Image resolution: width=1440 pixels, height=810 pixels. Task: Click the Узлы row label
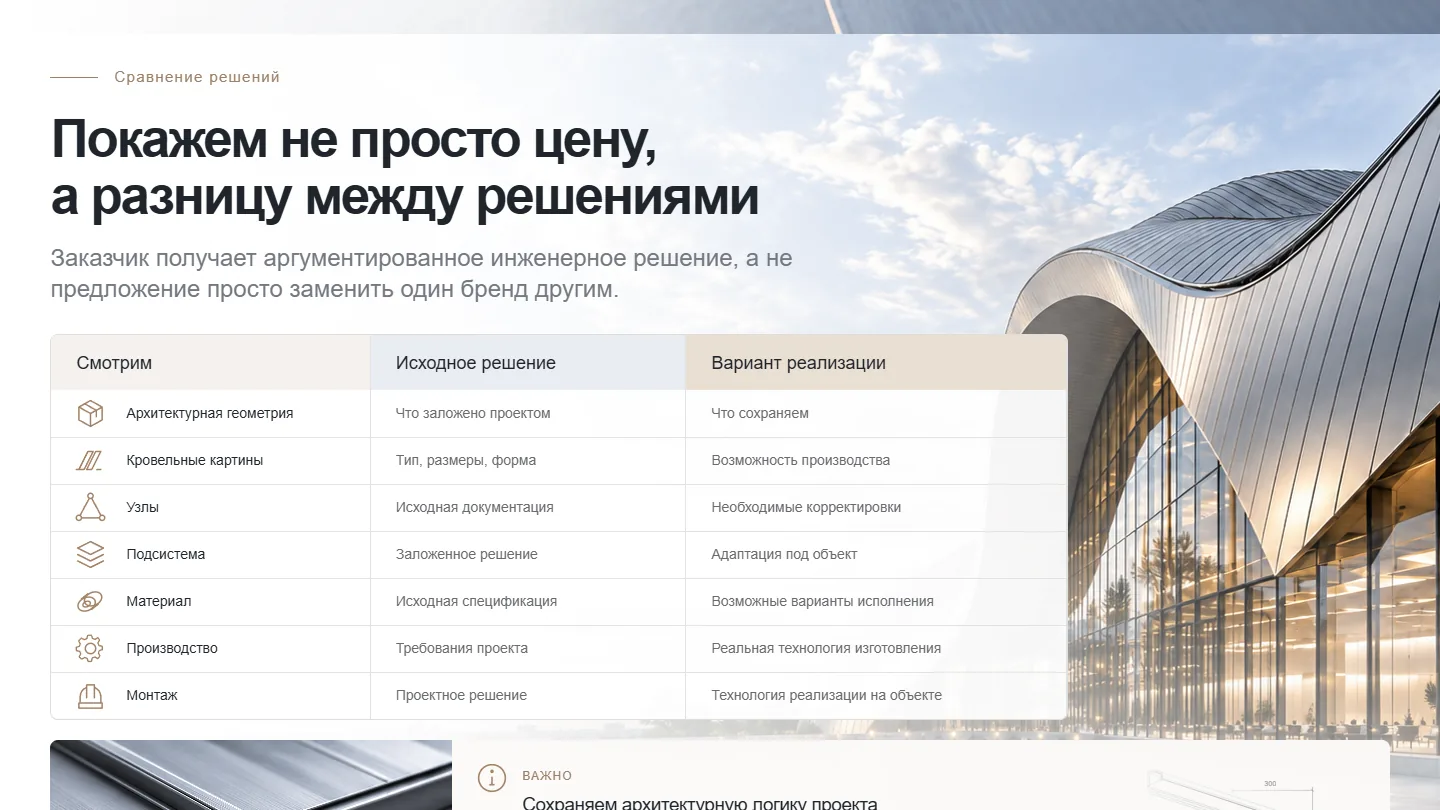pyautogui.click(x=143, y=507)
